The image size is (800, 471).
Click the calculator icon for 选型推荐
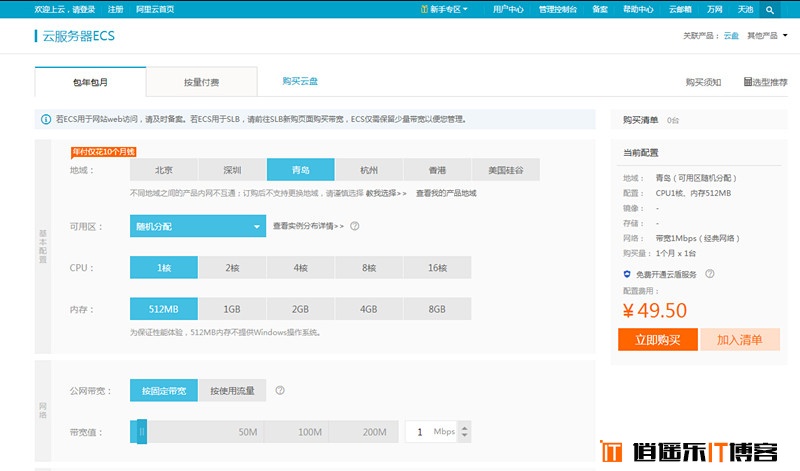[x=747, y=82]
